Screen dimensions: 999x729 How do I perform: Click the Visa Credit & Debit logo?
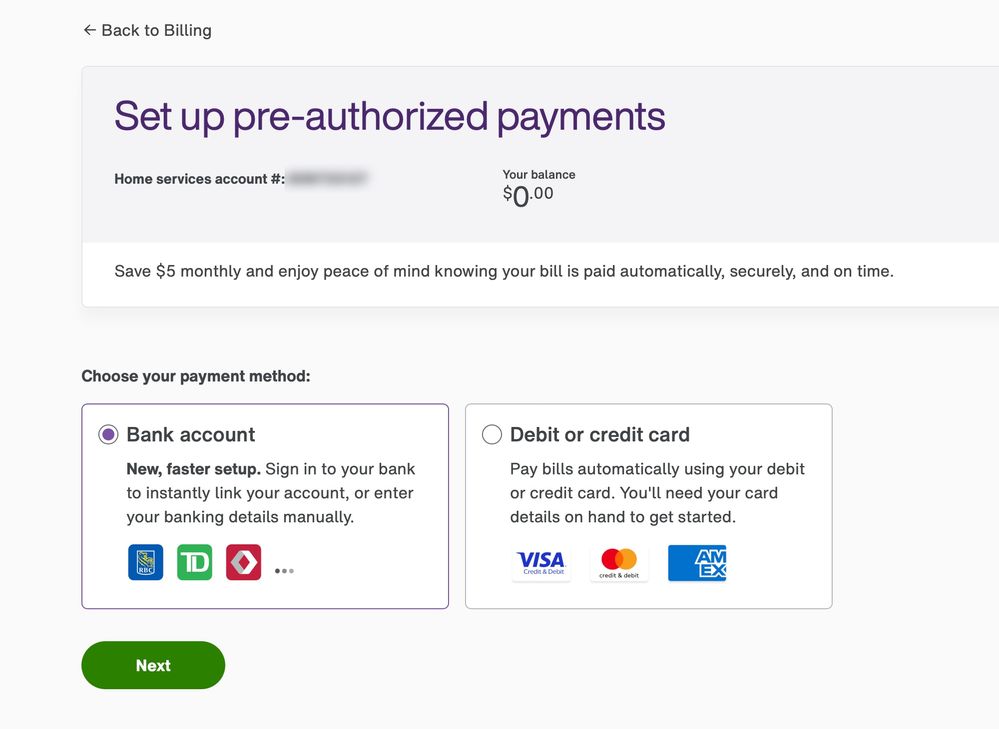tap(541, 563)
